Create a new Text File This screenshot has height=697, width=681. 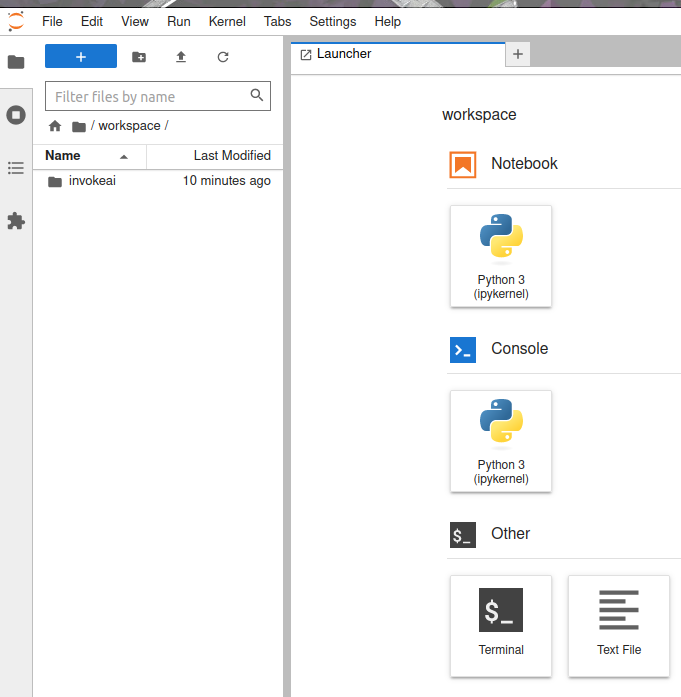618,624
